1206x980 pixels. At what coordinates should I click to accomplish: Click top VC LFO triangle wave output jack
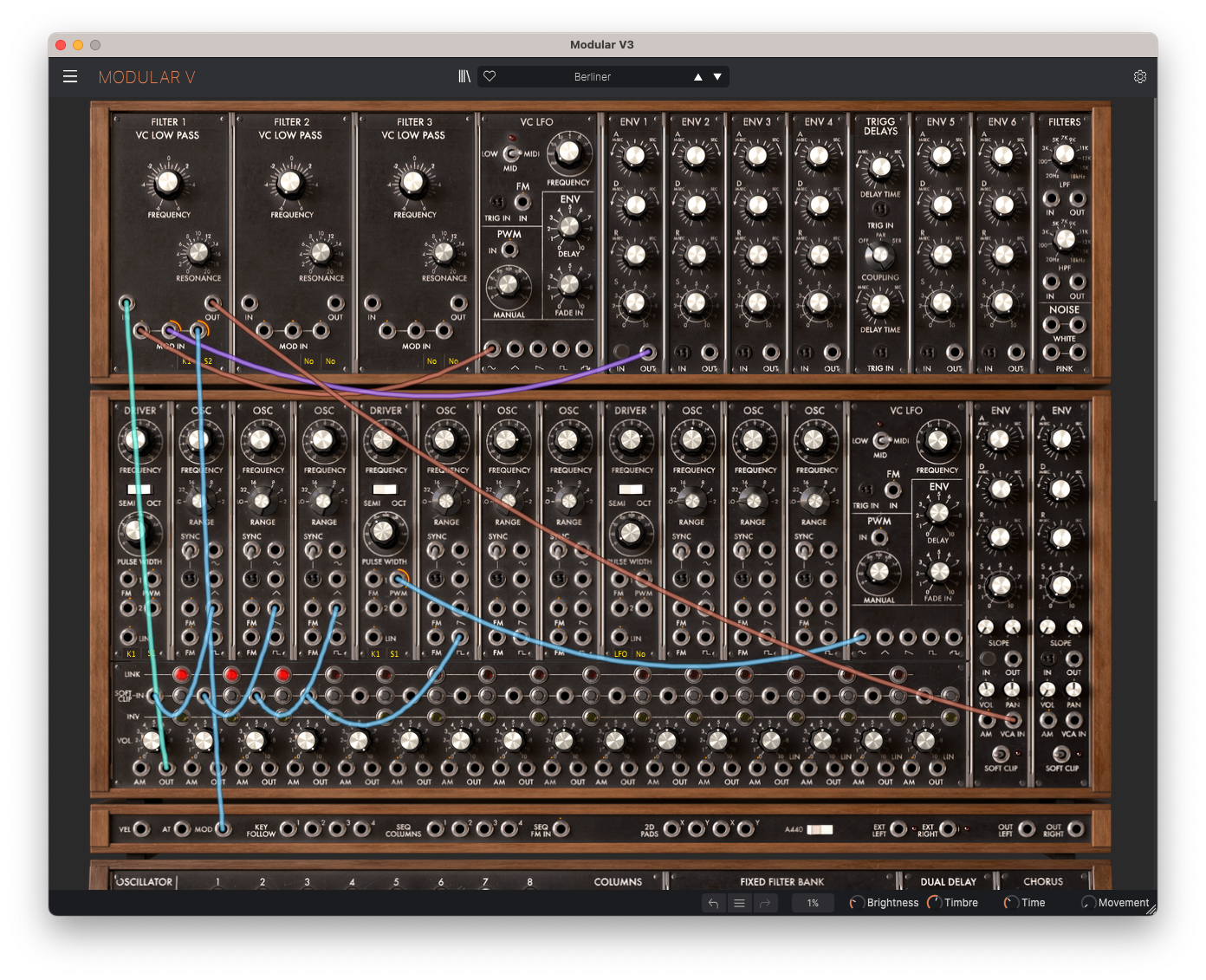(x=515, y=349)
